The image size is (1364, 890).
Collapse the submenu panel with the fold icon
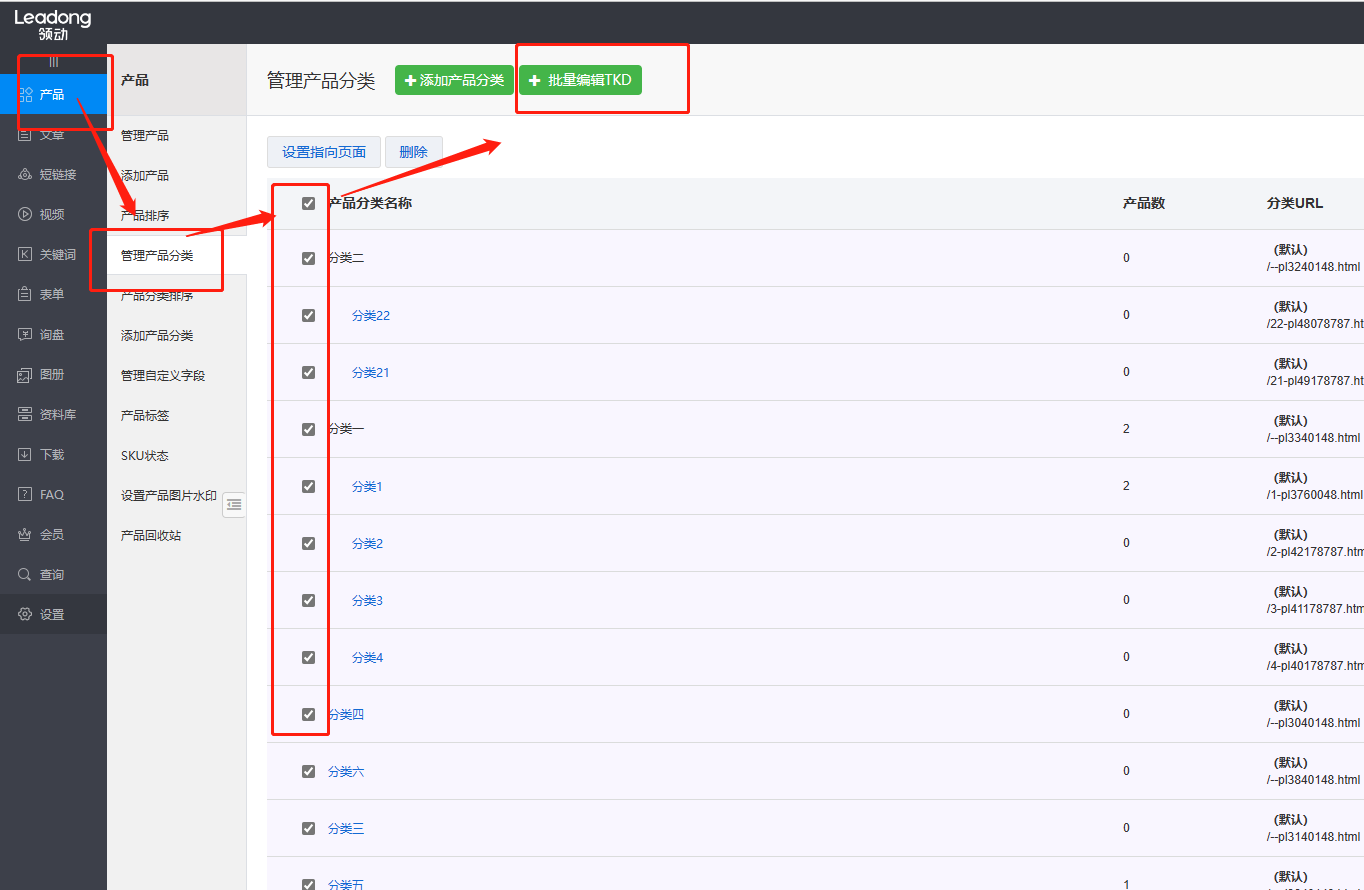coord(234,505)
